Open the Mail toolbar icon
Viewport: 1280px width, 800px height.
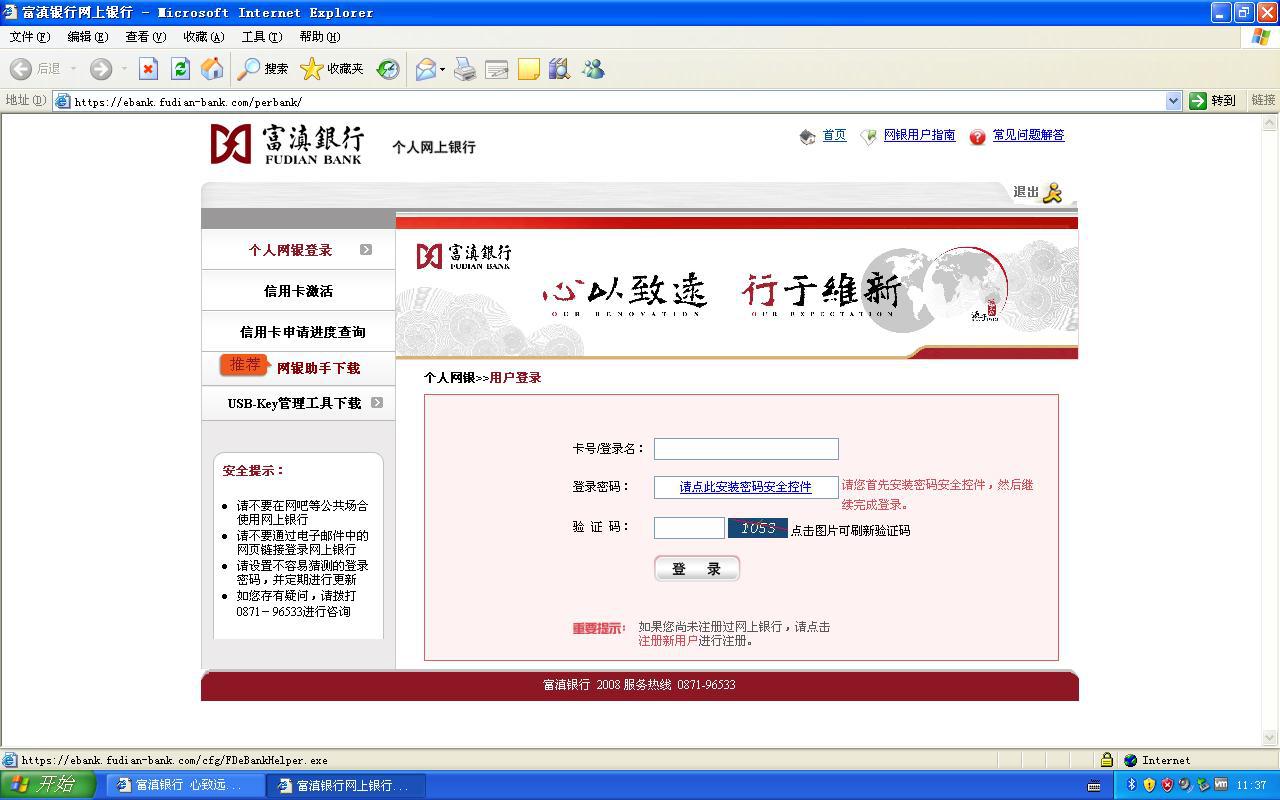coord(425,69)
